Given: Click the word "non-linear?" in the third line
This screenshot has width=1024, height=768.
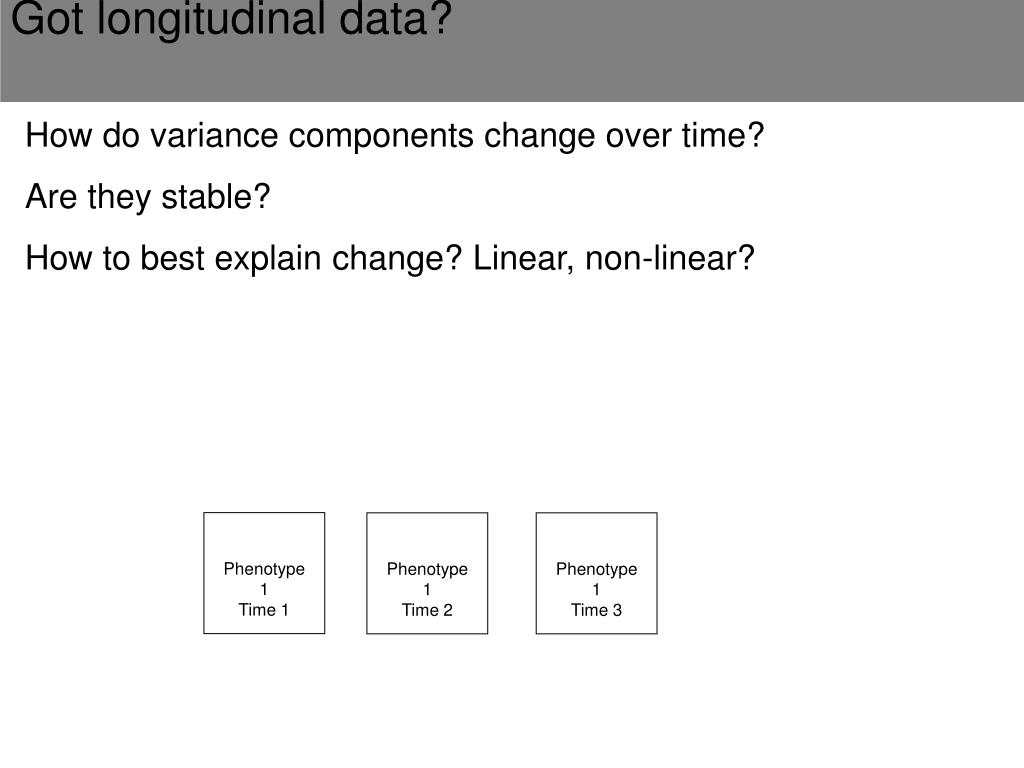Looking at the screenshot, I should (x=669, y=258).
